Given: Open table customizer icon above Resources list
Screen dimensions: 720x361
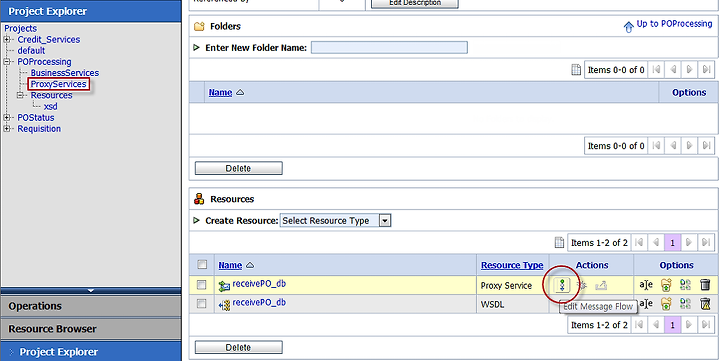Looking at the screenshot, I should [x=559, y=242].
